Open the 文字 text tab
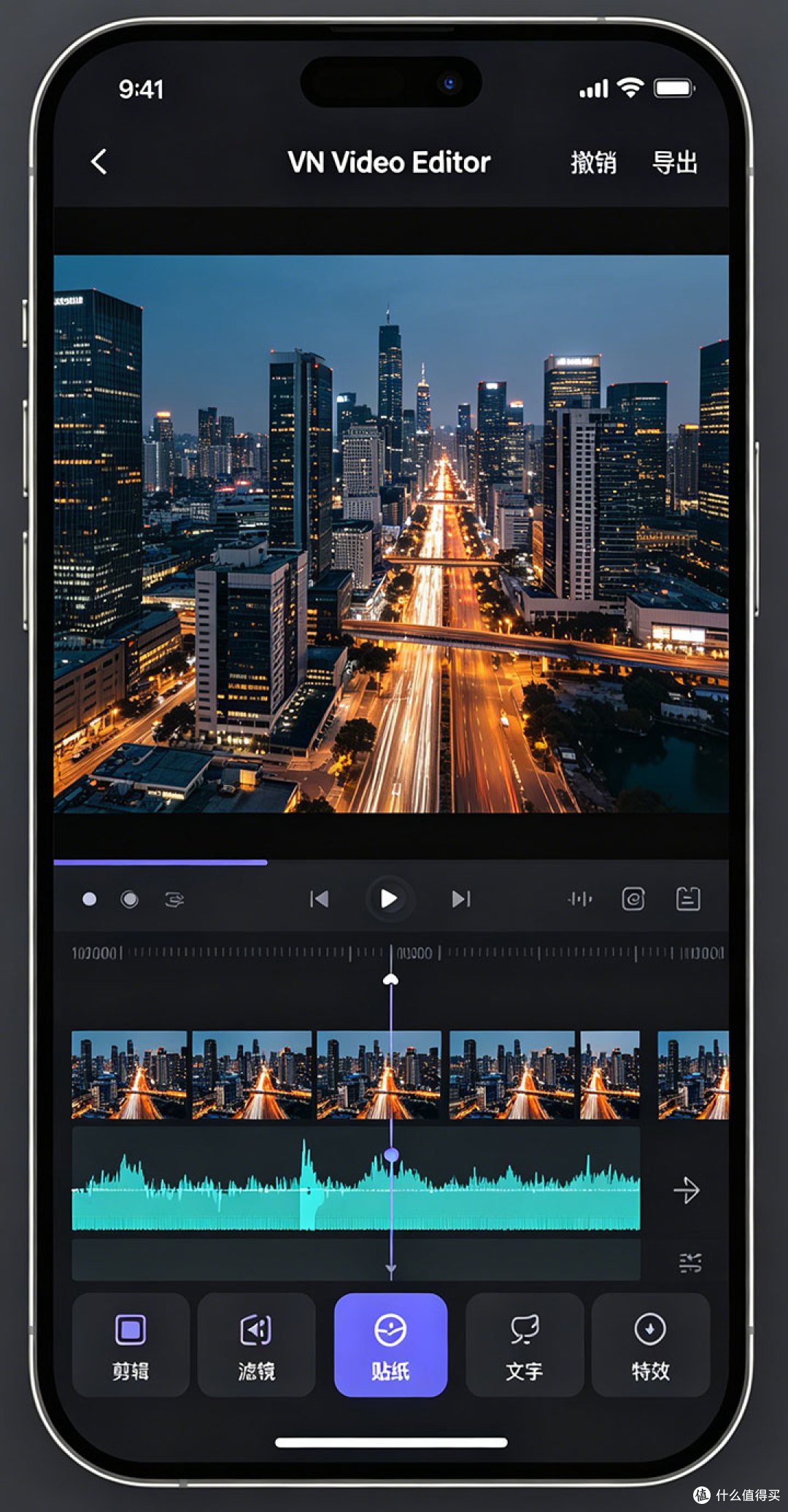788x1512 pixels. point(525,1345)
